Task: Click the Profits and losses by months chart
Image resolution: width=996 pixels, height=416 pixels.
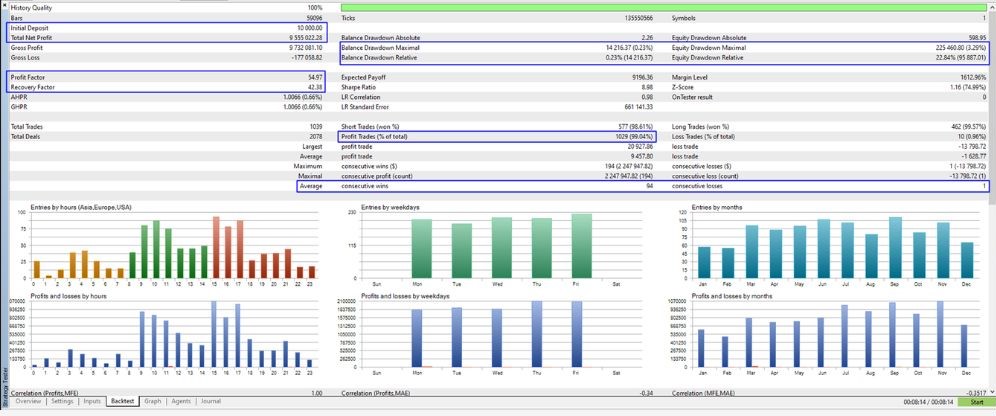Action: point(827,333)
